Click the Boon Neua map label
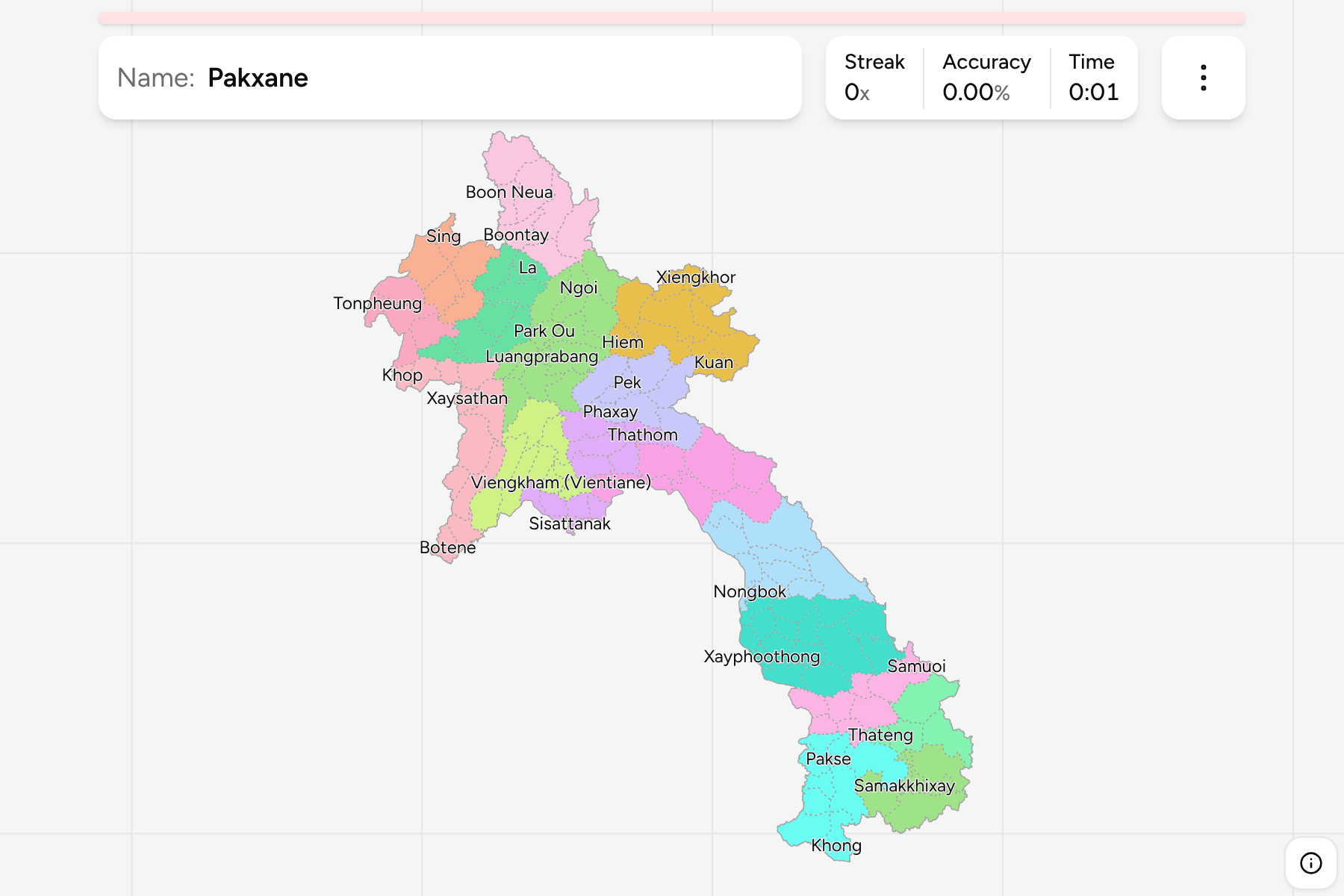Screen dimensions: 1344x896 point(509,192)
